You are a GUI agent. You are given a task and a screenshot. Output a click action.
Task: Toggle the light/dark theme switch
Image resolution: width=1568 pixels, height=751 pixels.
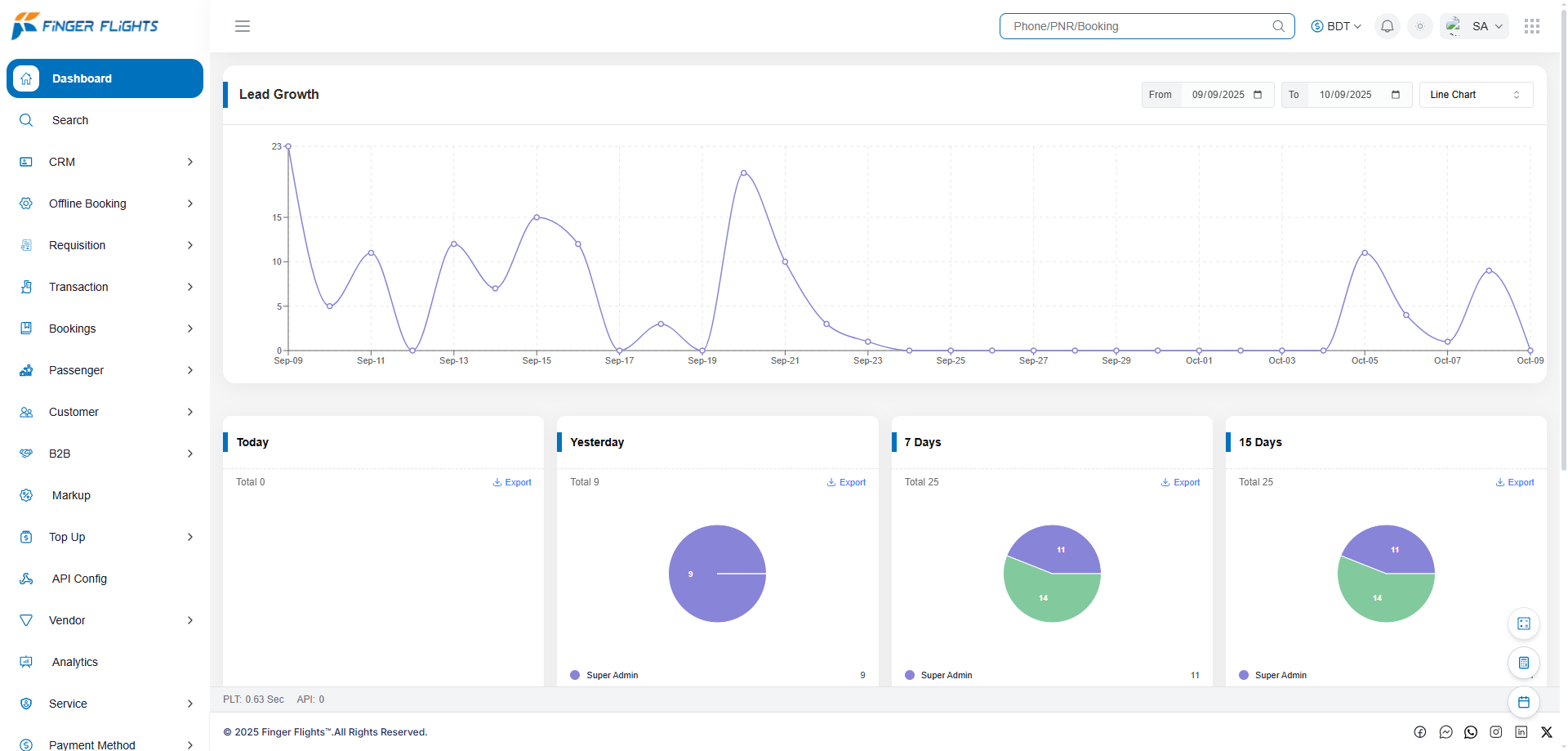pyautogui.click(x=1420, y=26)
